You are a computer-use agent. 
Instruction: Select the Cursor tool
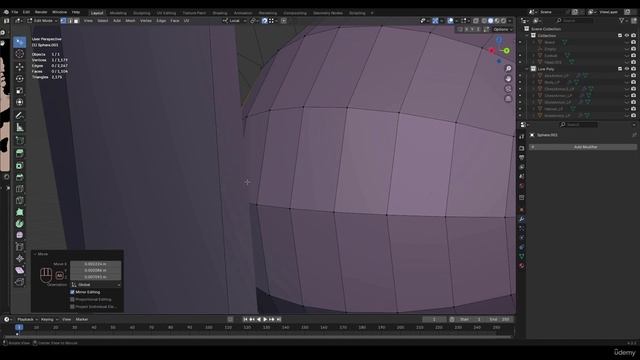coord(19,54)
